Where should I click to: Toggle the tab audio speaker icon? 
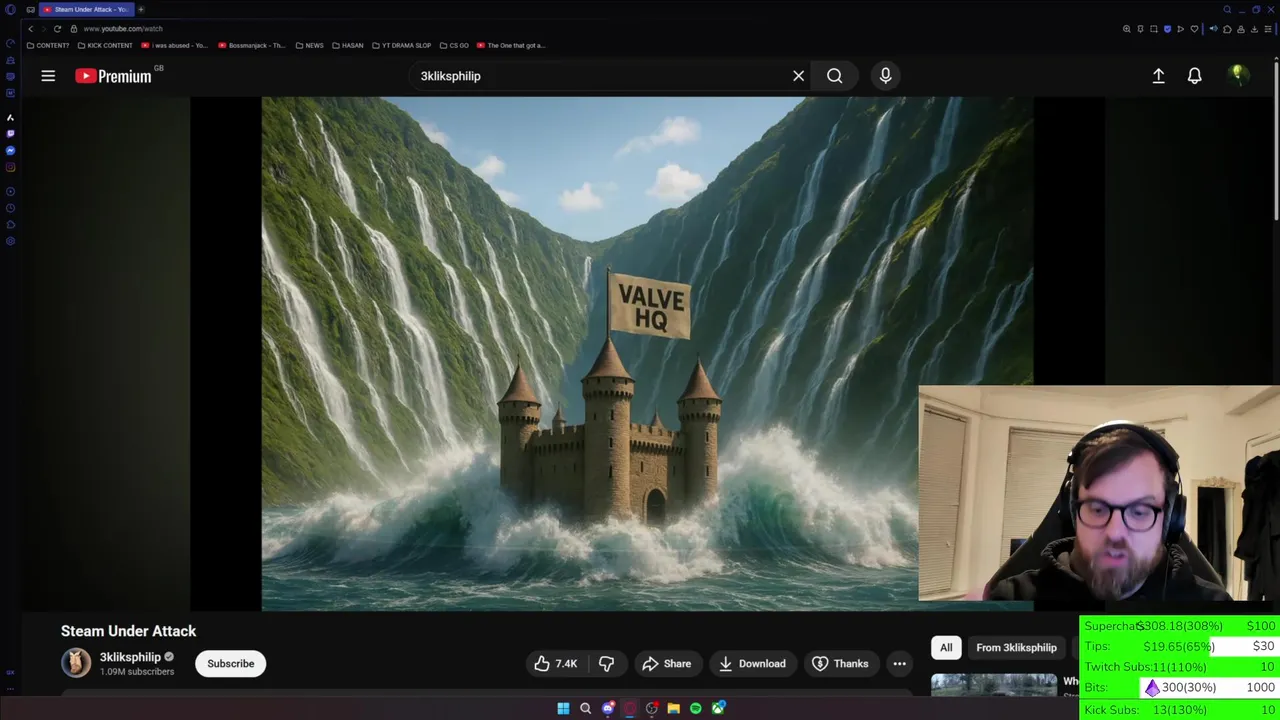pos(1213,29)
